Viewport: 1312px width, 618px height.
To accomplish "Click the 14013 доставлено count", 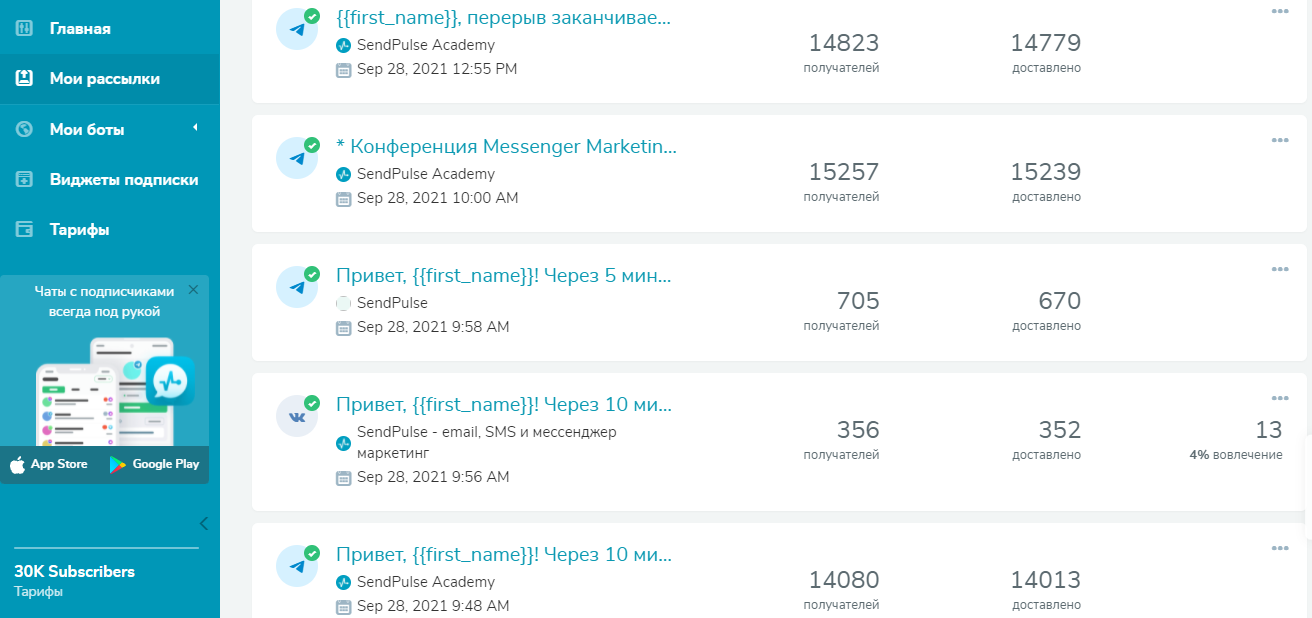I will coord(1045,580).
